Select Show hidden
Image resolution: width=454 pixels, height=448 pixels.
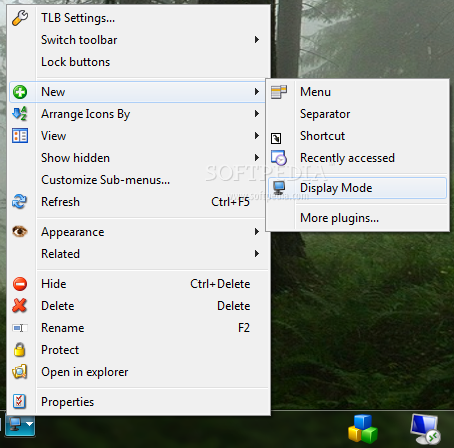[139, 158]
